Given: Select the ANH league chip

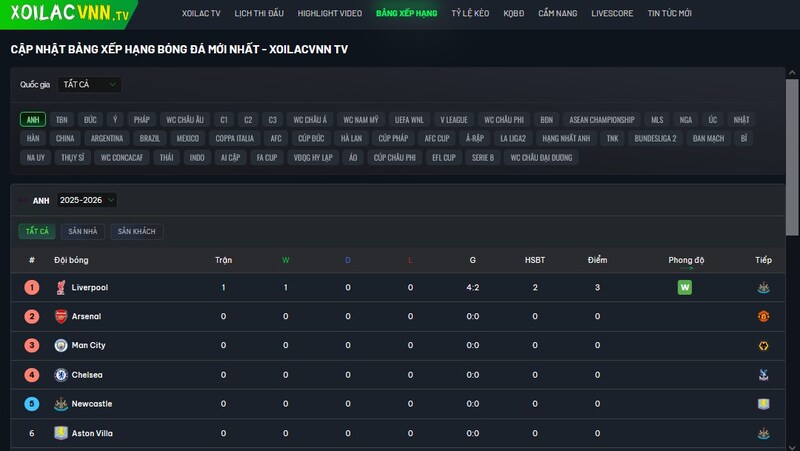Looking at the screenshot, I should pyautogui.click(x=33, y=119).
